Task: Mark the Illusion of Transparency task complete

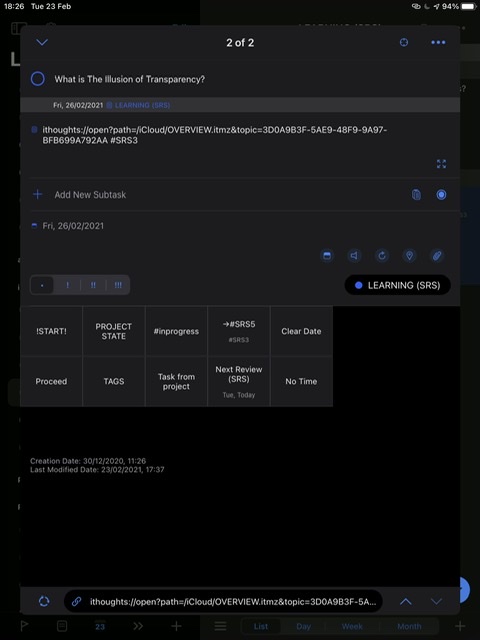Action: (x=38, y=79)
